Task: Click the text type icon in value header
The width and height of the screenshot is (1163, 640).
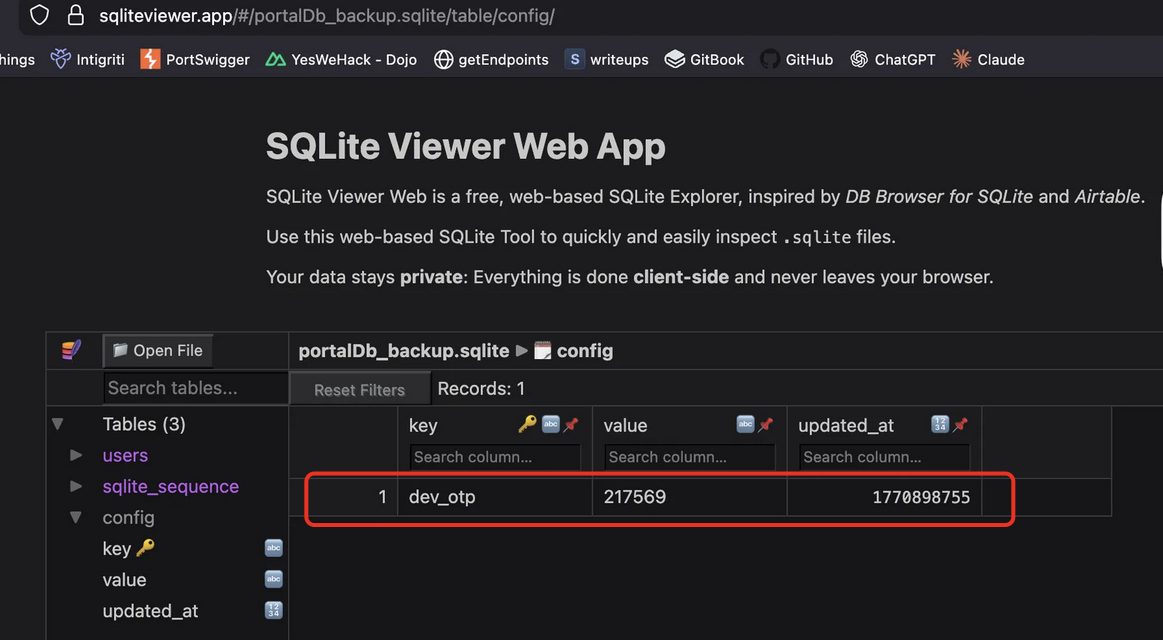Action: (x=745, y=425)
